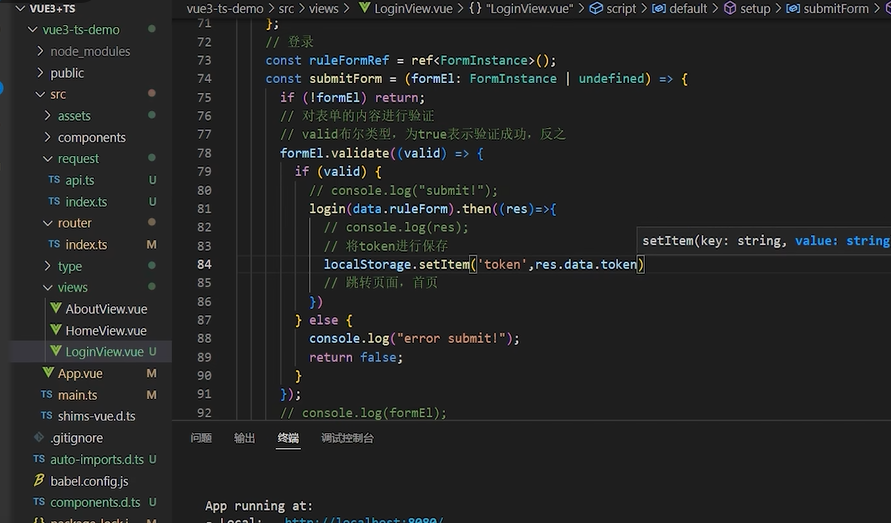Click formEl.validate call on line 78
Image resolution: width=891 pixels, height=523 pixels.
click(335, 153)
